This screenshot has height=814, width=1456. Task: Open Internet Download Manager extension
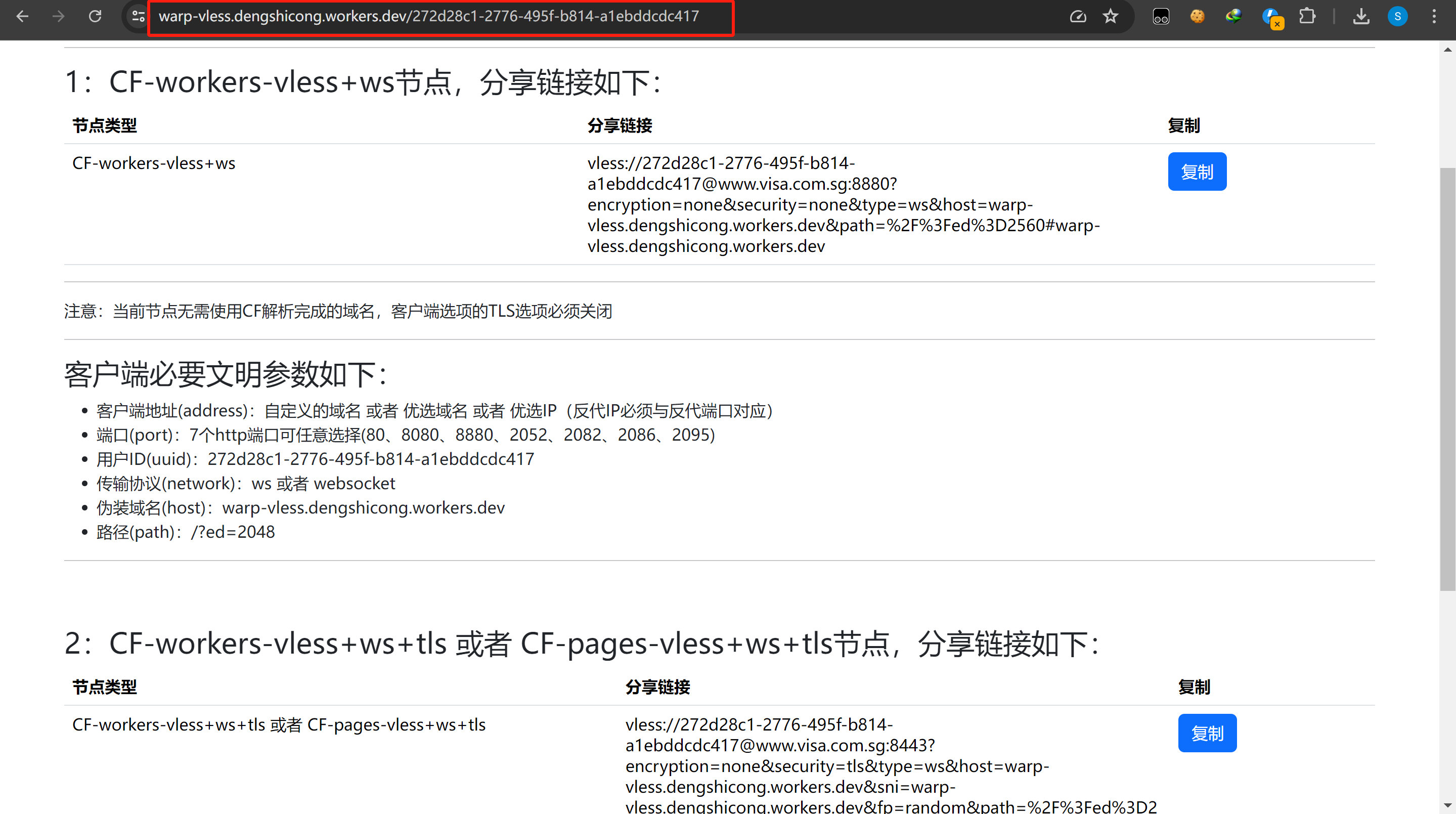click(1233, 16)
